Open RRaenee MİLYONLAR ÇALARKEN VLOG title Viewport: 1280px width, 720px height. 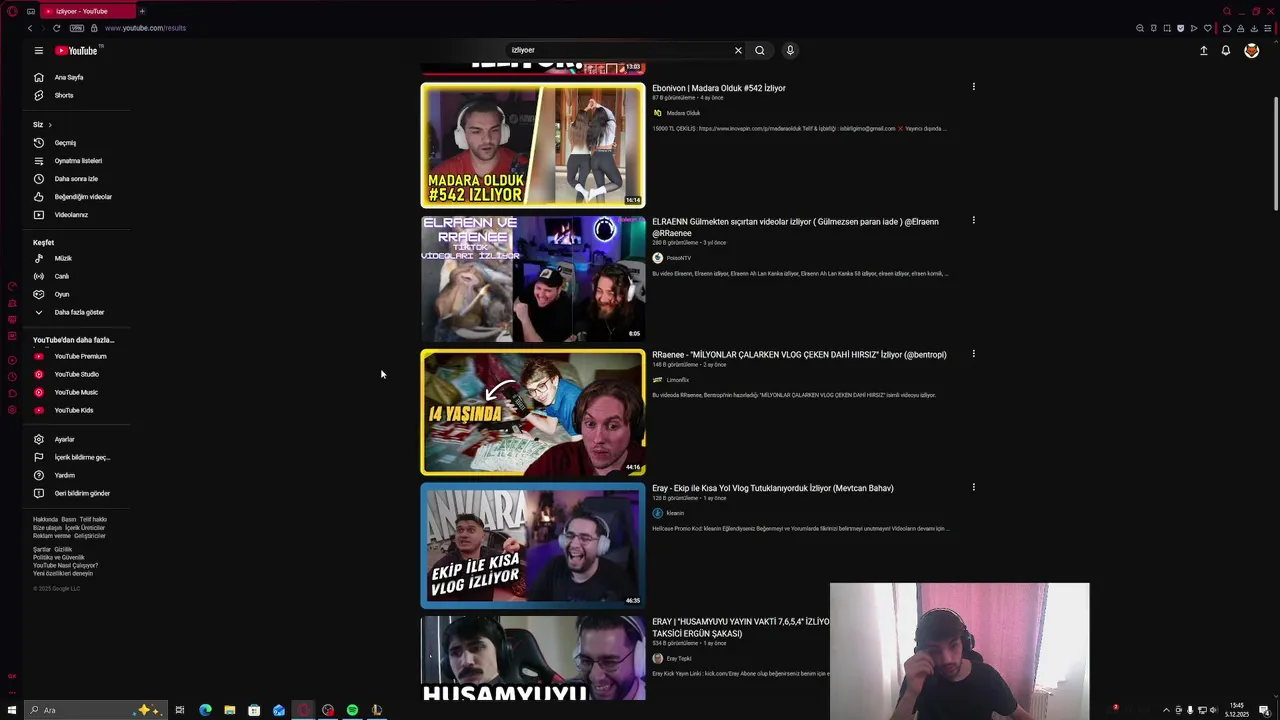tap(799, 355)
